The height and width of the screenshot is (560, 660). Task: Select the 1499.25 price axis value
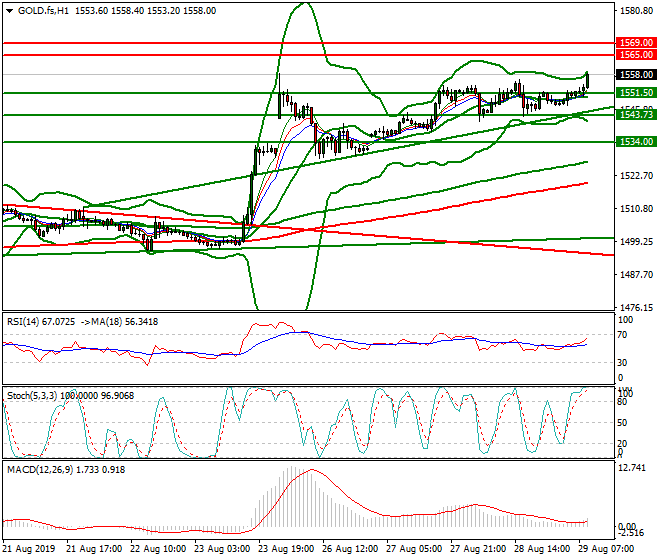636,242
